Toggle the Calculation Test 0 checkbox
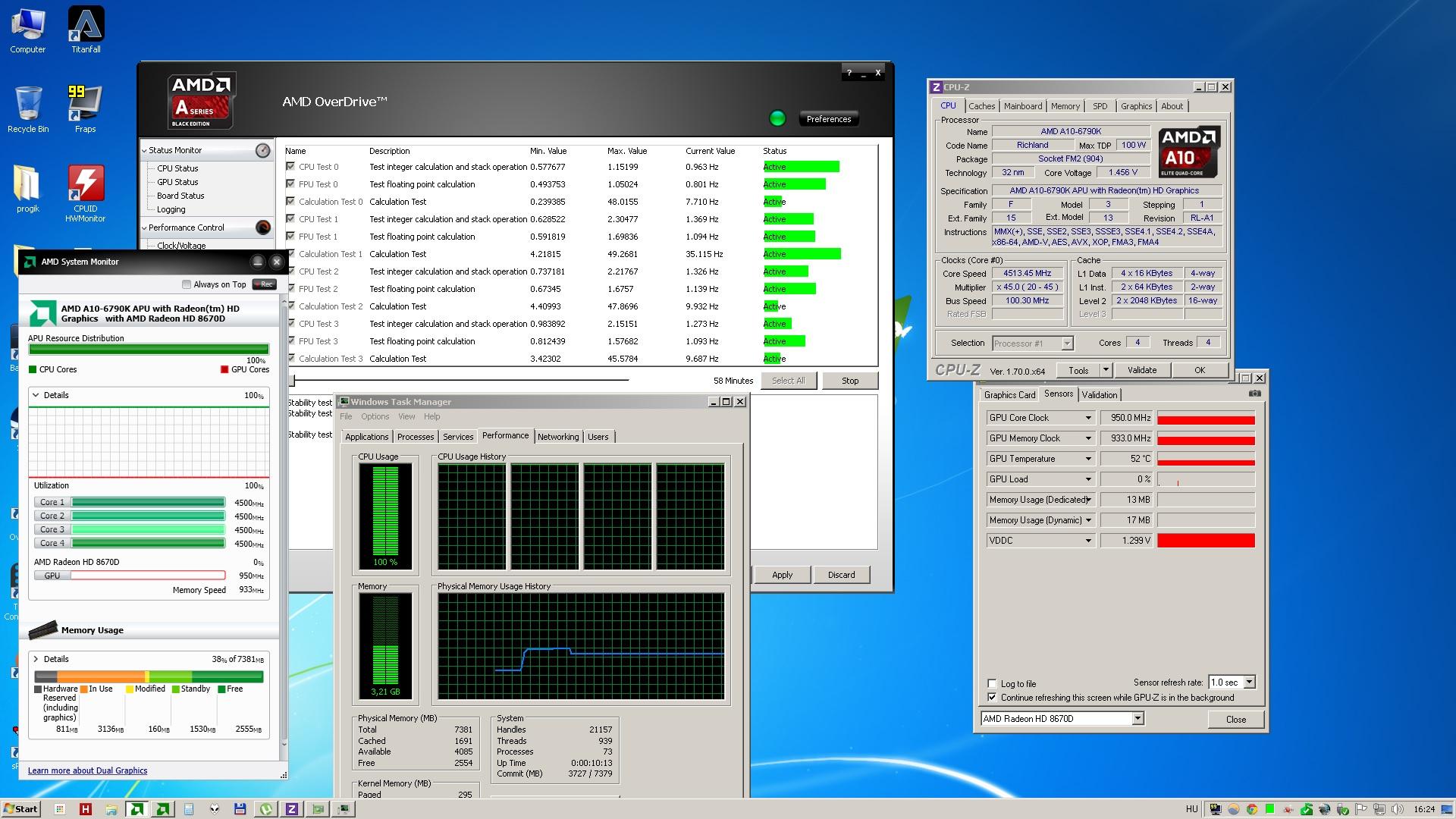Viewport: 1456px width, 819px height. [290, 201]
